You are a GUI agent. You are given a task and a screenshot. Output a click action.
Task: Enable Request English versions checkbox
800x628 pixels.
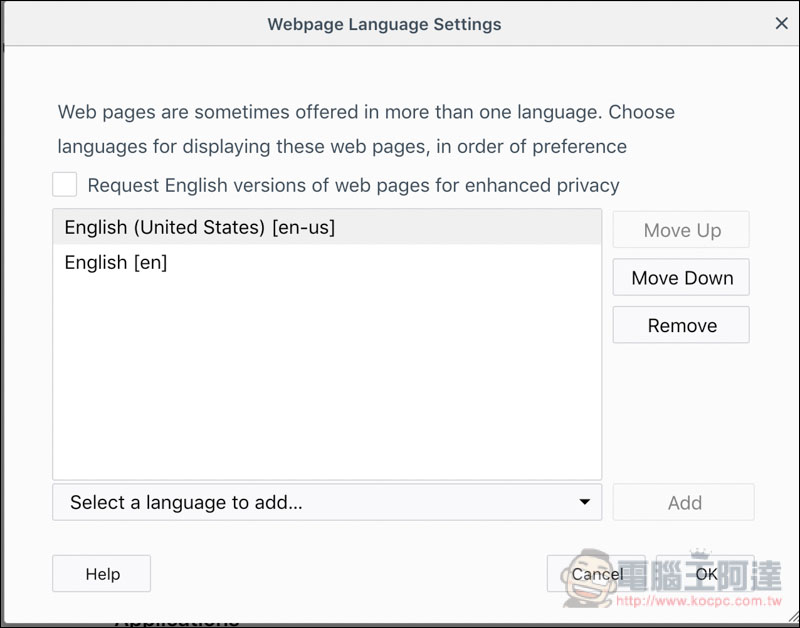pos(65,185)
